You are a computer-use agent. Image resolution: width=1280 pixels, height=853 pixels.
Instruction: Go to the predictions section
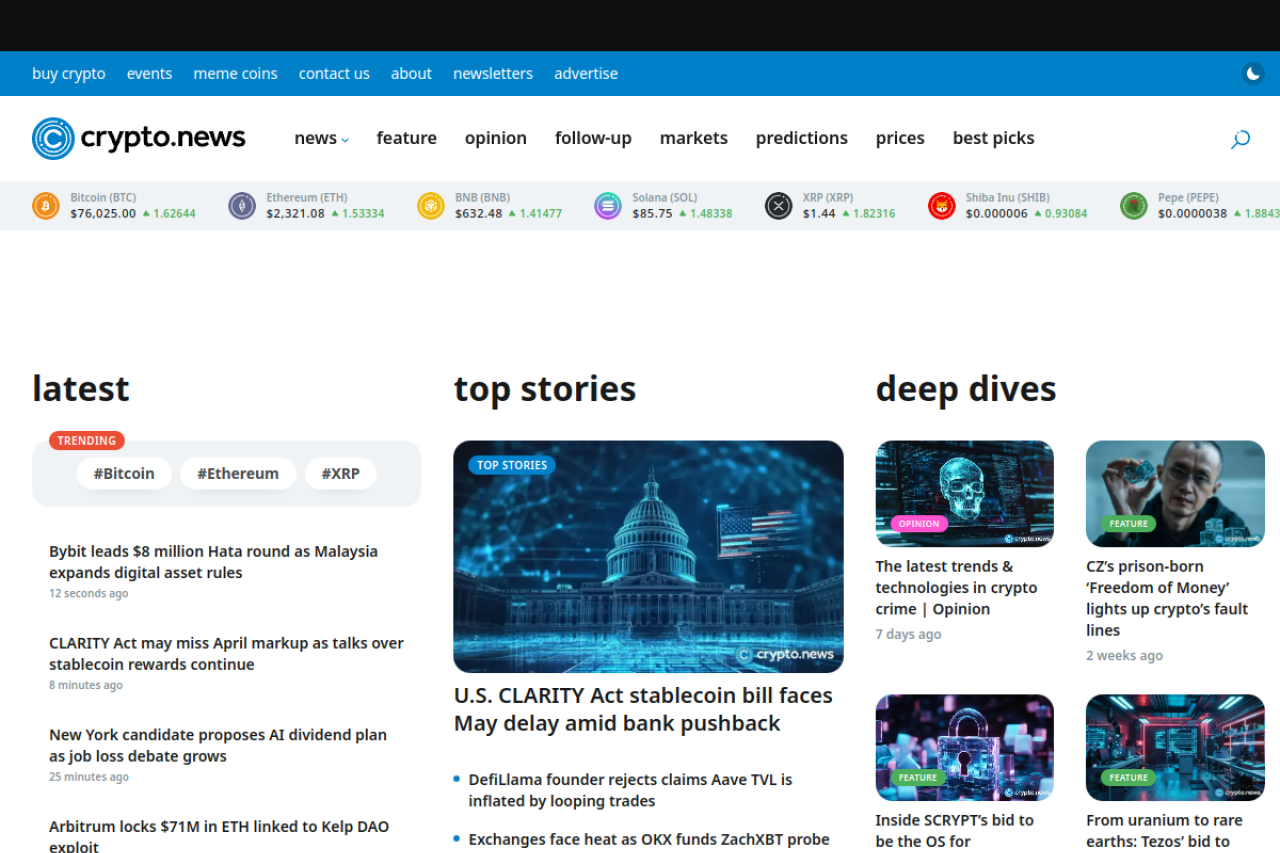click(801, 138)
